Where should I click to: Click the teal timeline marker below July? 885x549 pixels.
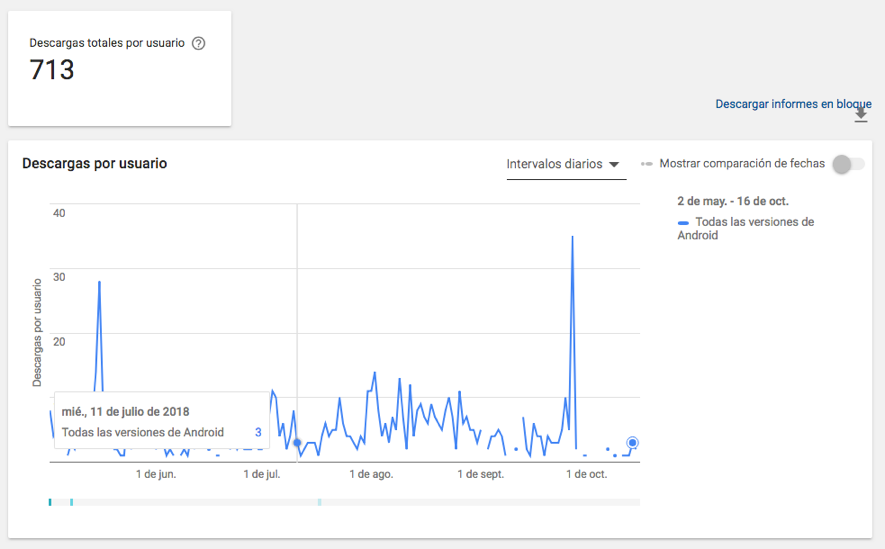pos(319,502)
